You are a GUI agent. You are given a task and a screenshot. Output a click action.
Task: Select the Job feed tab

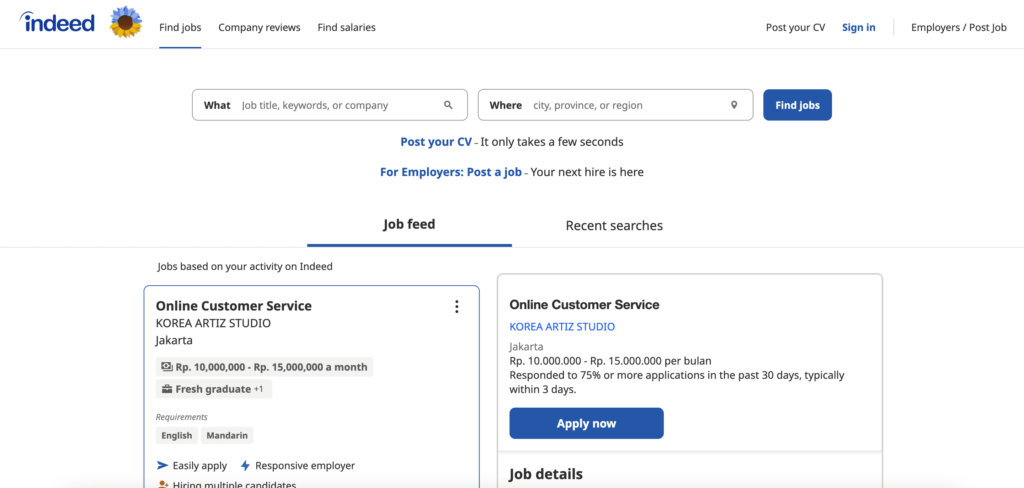pyautogui.click(x=409, y=225)
